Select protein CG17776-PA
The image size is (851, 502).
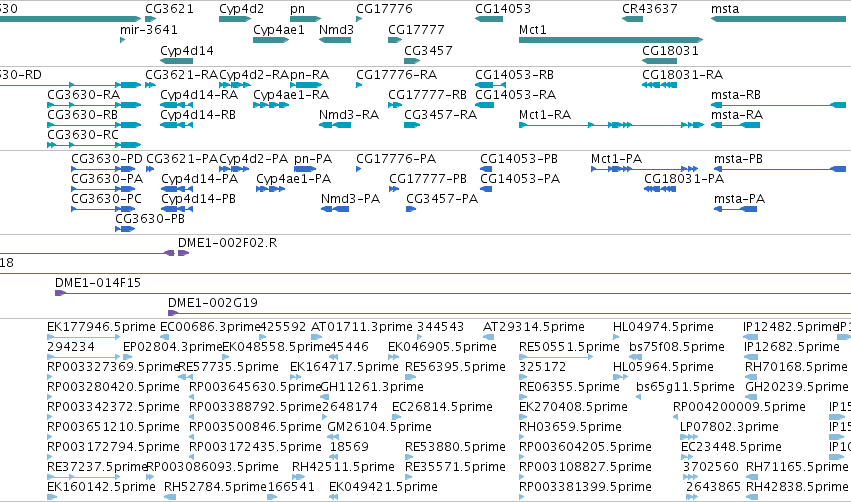click(396, 158)
